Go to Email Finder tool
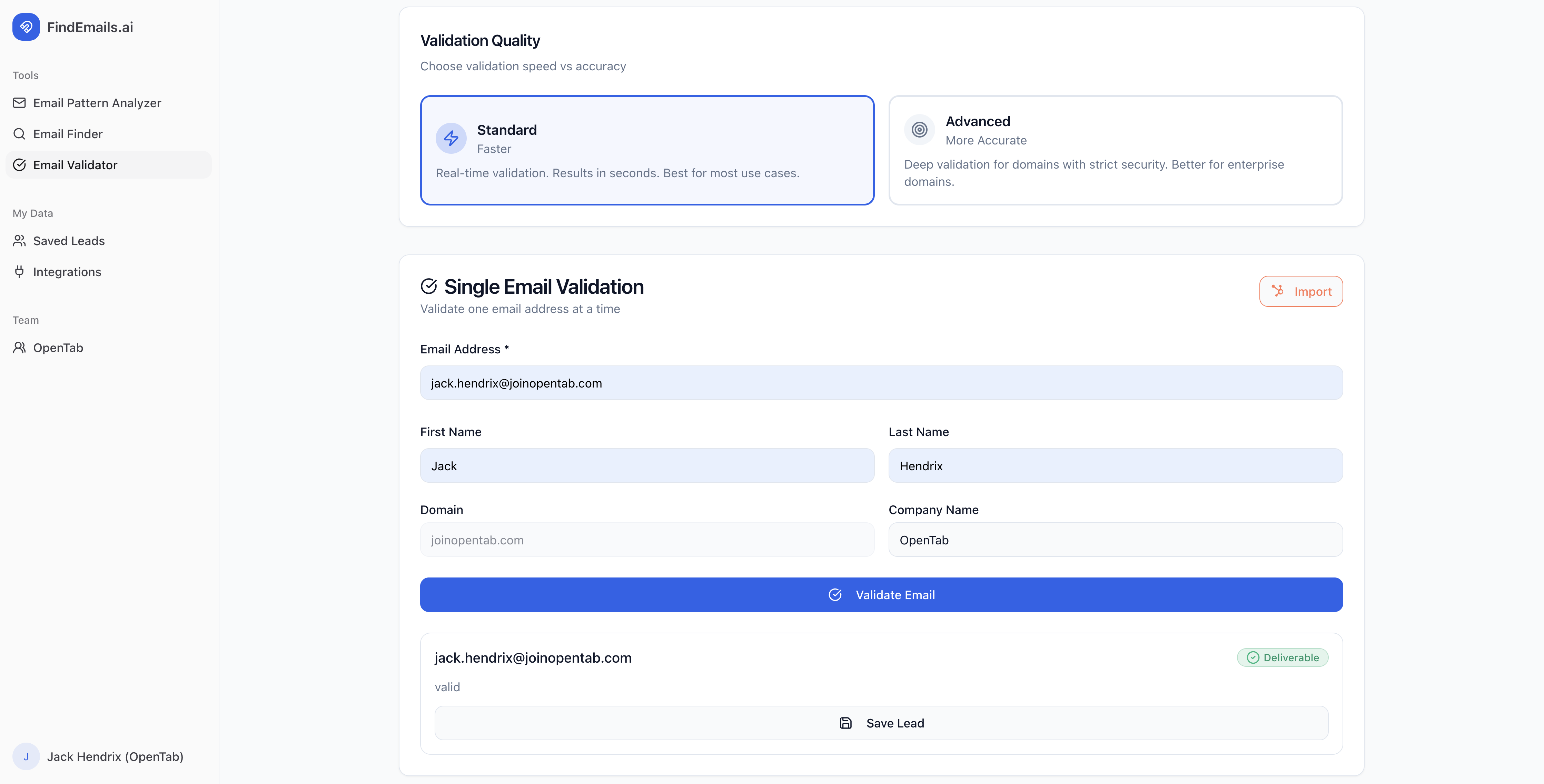The image size is (1544, 784). click(x=68, y=134)
